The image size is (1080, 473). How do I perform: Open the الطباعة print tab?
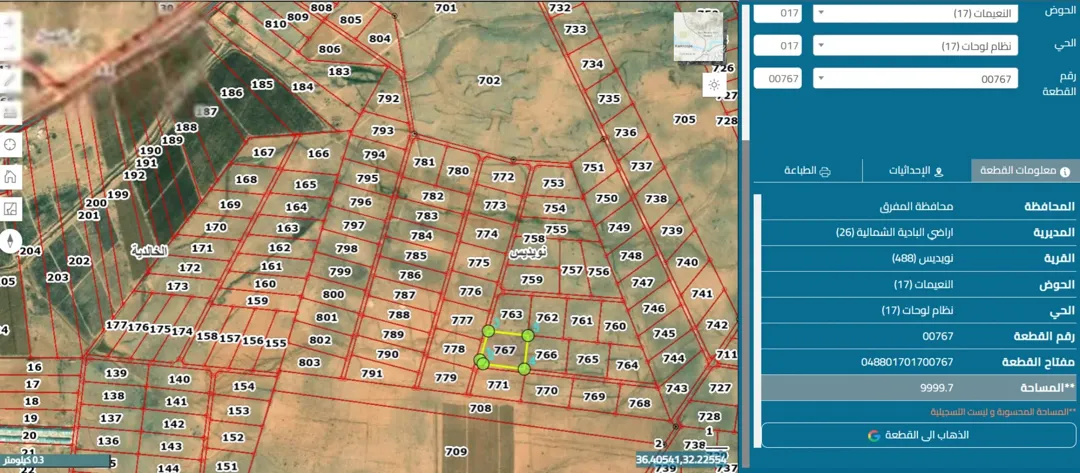pyautogui.click(x=807, y=171)
